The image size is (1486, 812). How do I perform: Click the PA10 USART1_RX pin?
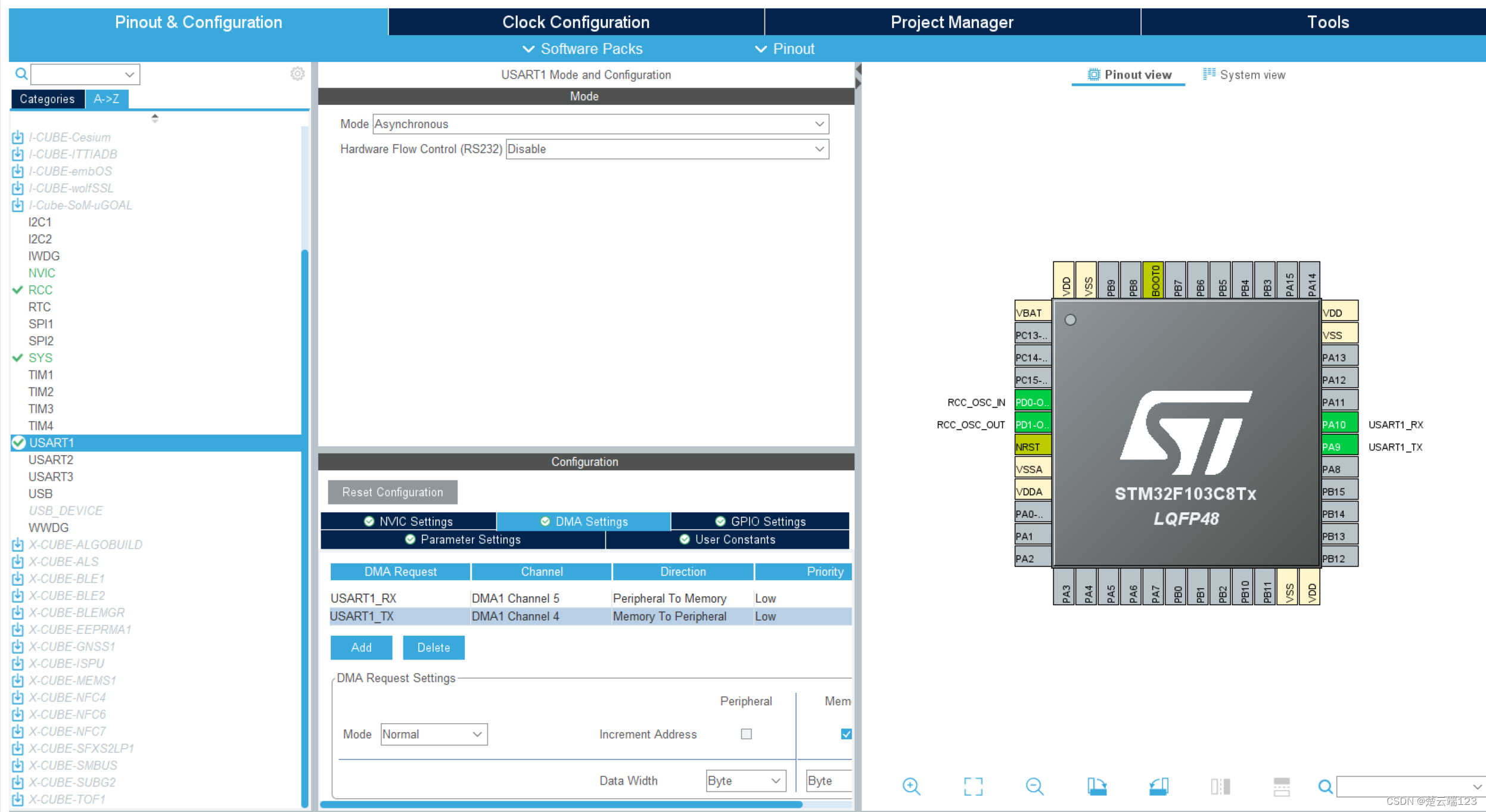(x=1339, y=424)
